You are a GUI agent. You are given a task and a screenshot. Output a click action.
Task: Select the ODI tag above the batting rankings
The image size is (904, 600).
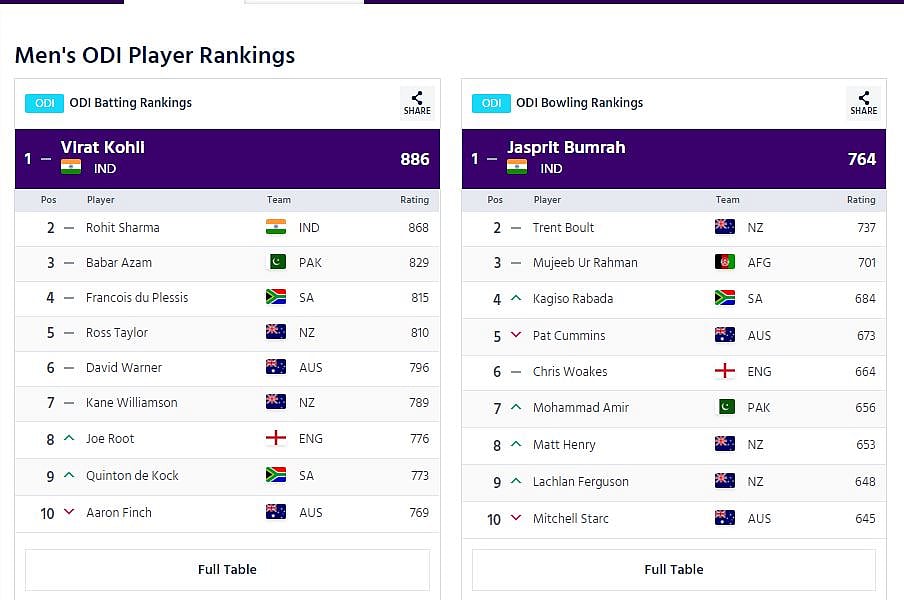tap(45, 103)
